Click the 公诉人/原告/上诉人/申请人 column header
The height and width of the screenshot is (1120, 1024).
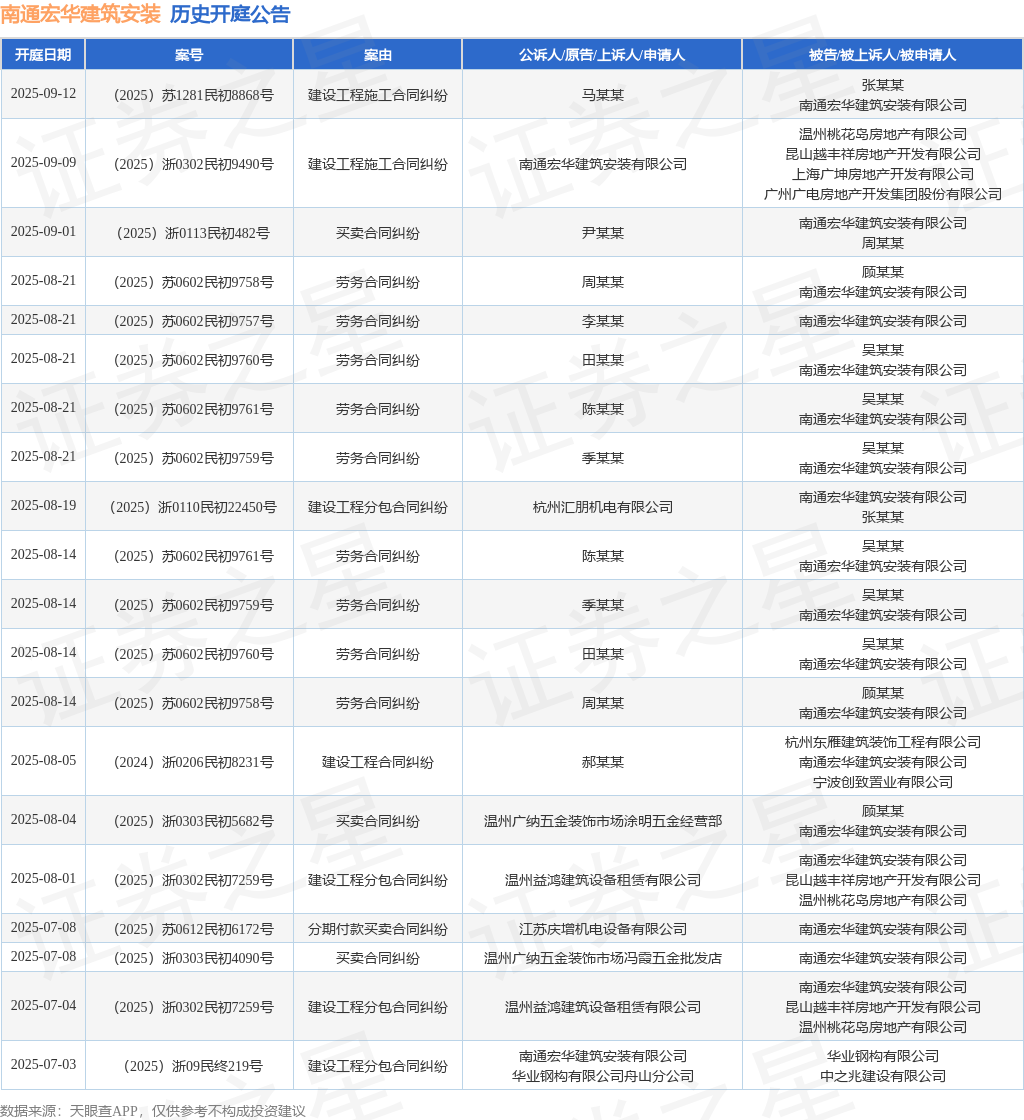602,55
